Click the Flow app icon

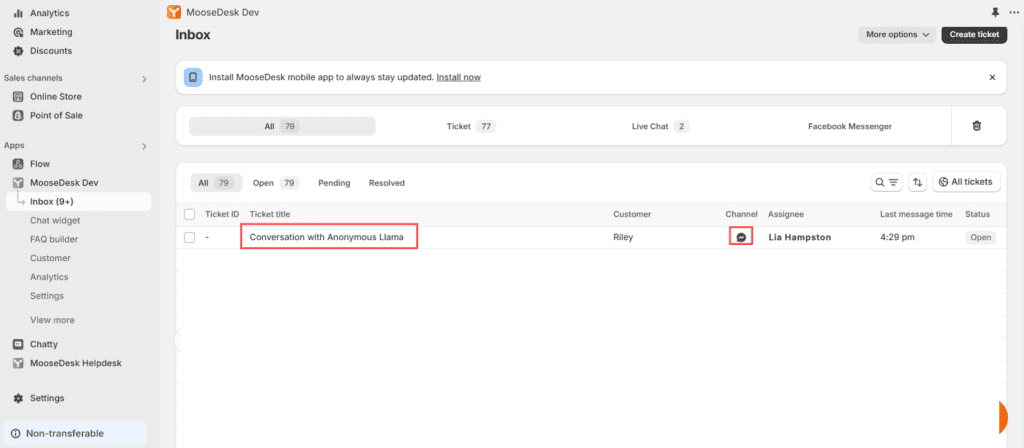click(x=18, y=164)
